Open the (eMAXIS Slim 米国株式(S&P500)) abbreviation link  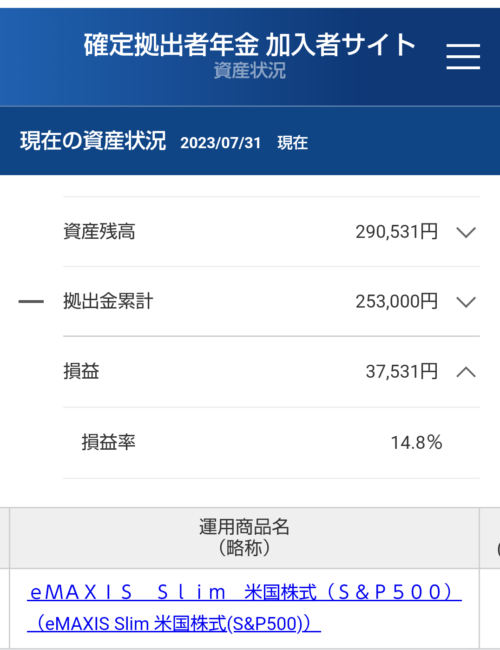[174, 623]
